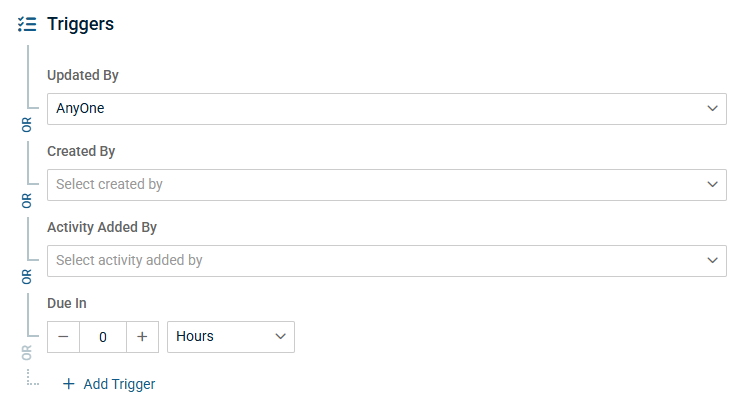Open the Updated By dropdown showing AnyOne
Screen dimensions: 756x411
[x=380, y=109]
